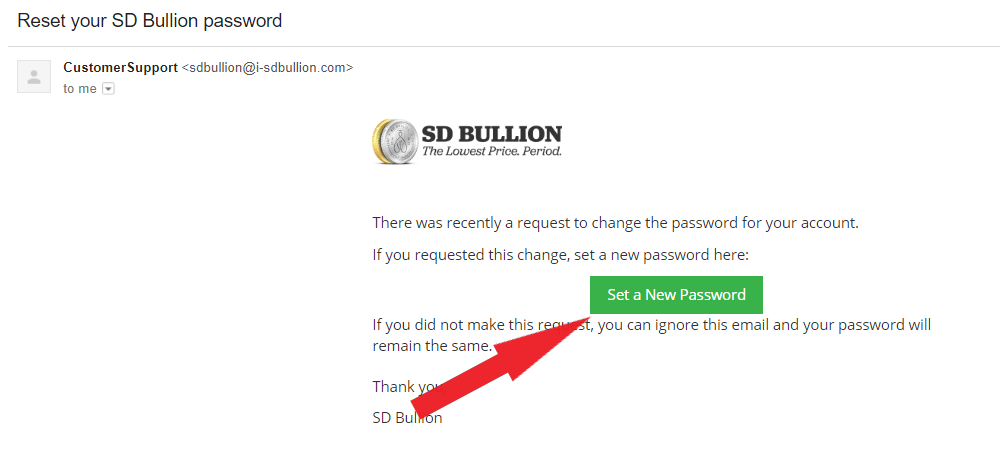Click 'The Lowest Price. Period.' tagline

tap(492, 152)
